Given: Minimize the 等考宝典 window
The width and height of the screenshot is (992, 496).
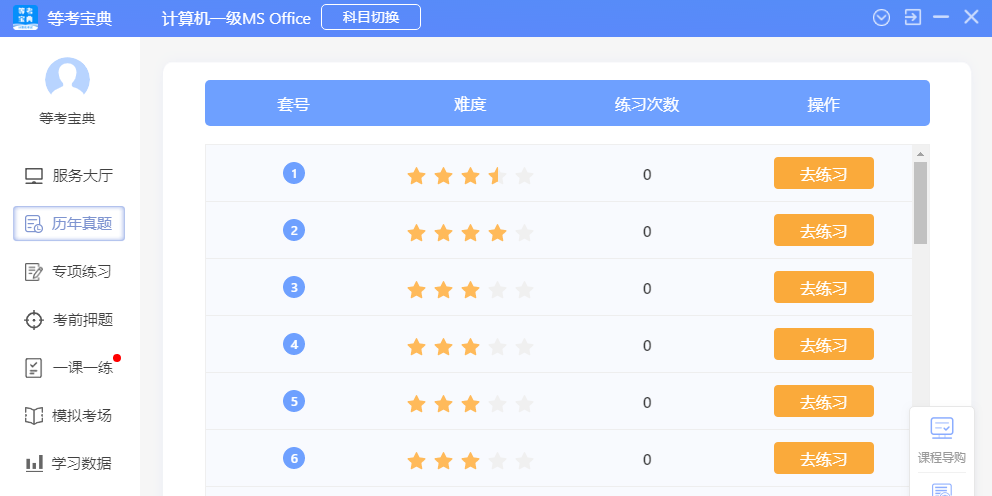Looking at the screenshot, I should [941, 17].
